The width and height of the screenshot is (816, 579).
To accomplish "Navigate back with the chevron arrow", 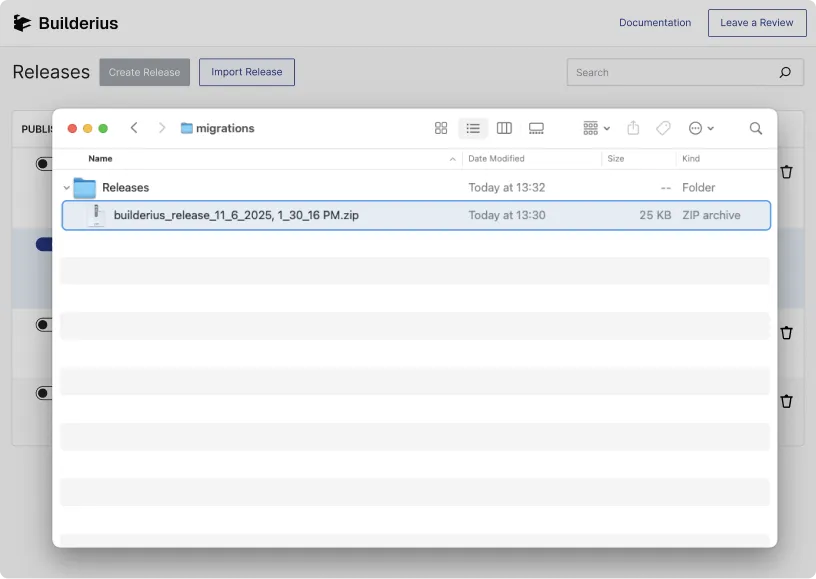I will (134, 128).
